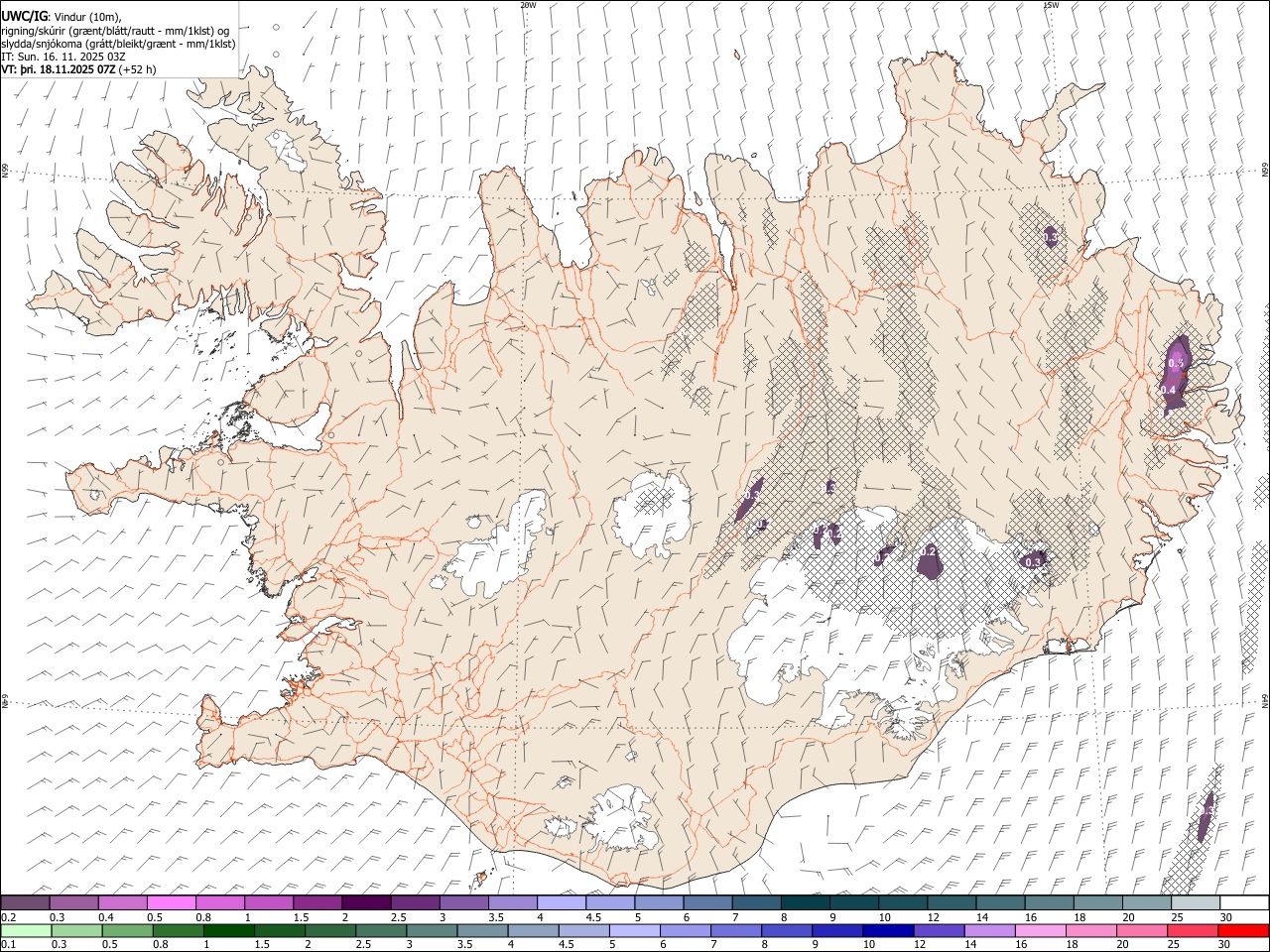The image size is (1270, 952).
Task: Click the upper legend swatch labeled 12
Action: pyautogui.click(x=952, y=903)
